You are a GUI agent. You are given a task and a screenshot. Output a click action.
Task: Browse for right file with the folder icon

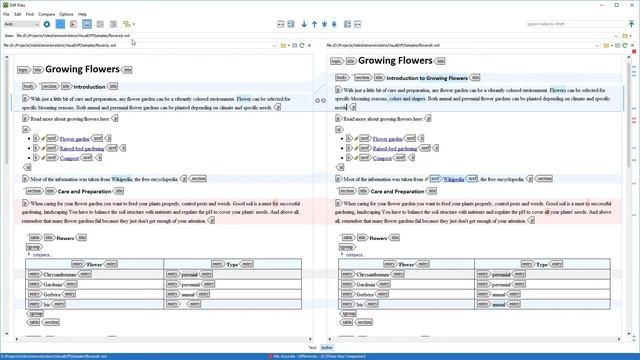click(606, 46)
